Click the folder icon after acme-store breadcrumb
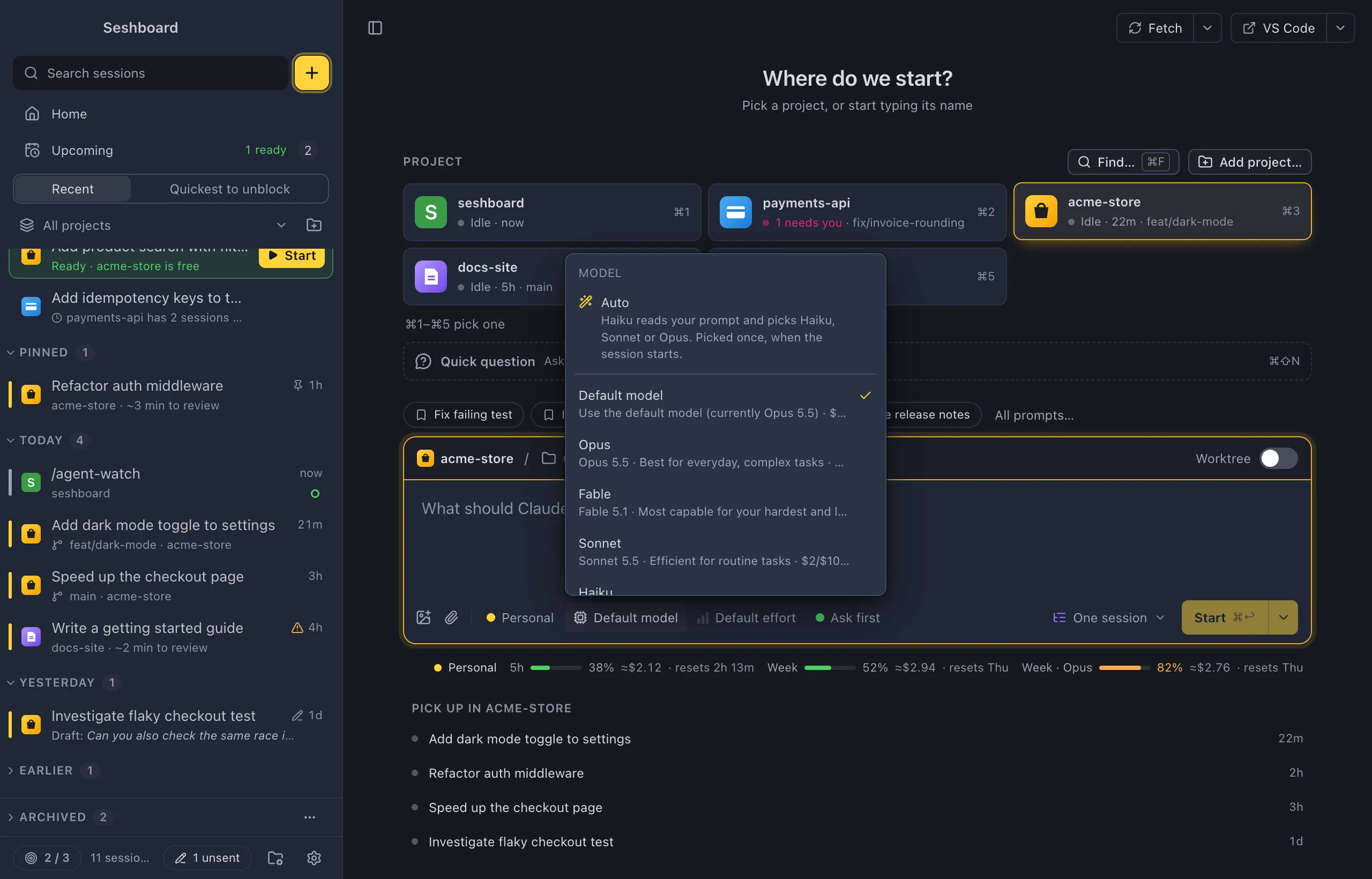Image resolution: width=1372 pixels, height=879 pixels. [x=548, y=458]
